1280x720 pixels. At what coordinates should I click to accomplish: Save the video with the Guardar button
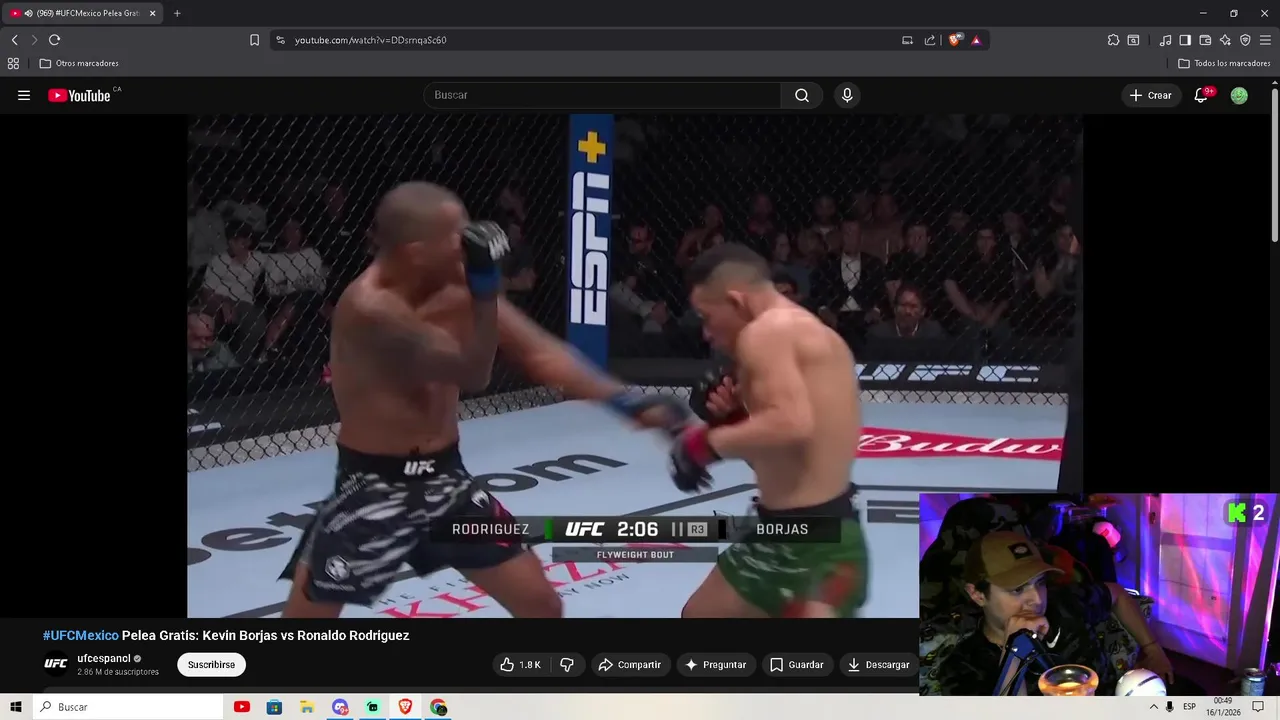pos(796,664)
